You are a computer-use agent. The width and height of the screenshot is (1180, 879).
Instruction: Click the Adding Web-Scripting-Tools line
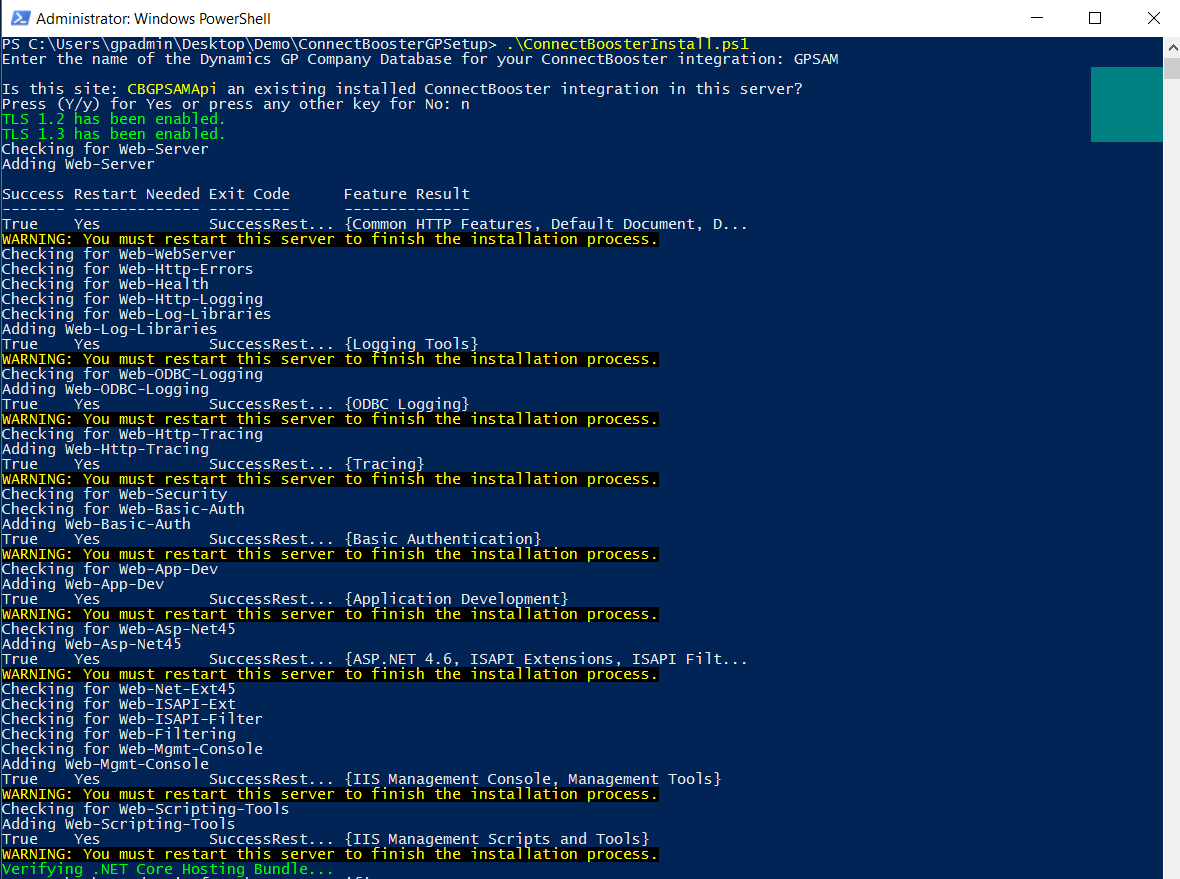pos(118,824)
